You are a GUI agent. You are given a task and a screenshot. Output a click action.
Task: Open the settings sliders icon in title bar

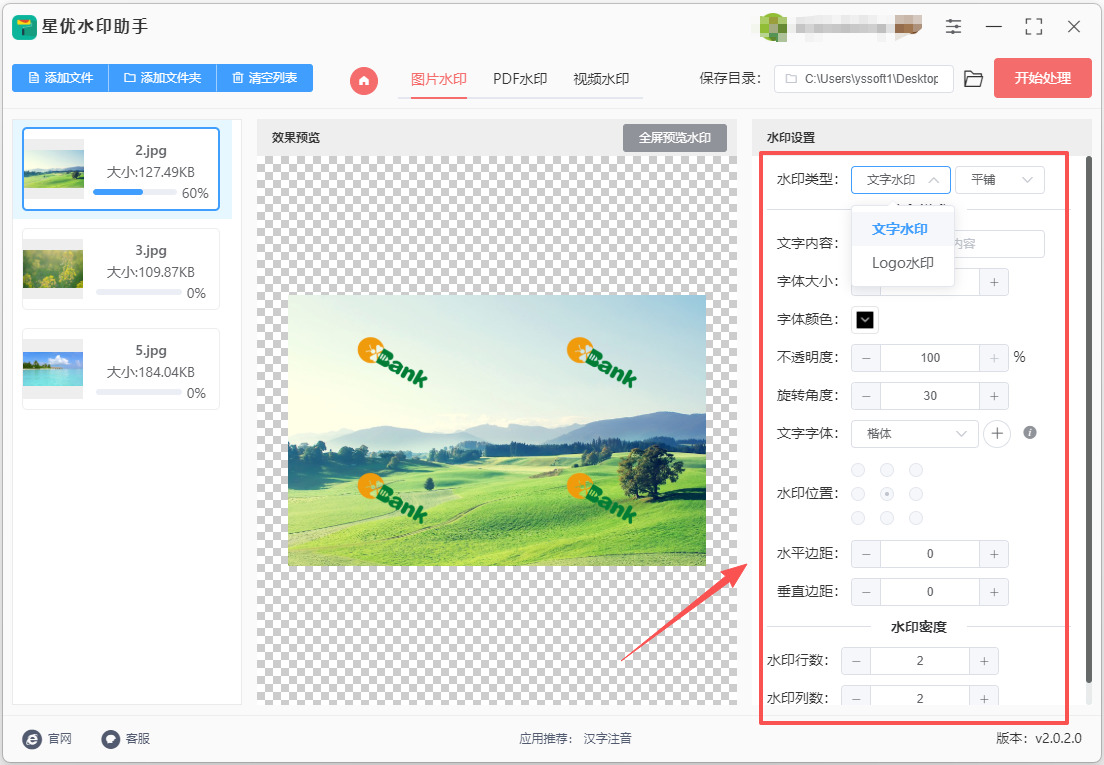point(953,27)
